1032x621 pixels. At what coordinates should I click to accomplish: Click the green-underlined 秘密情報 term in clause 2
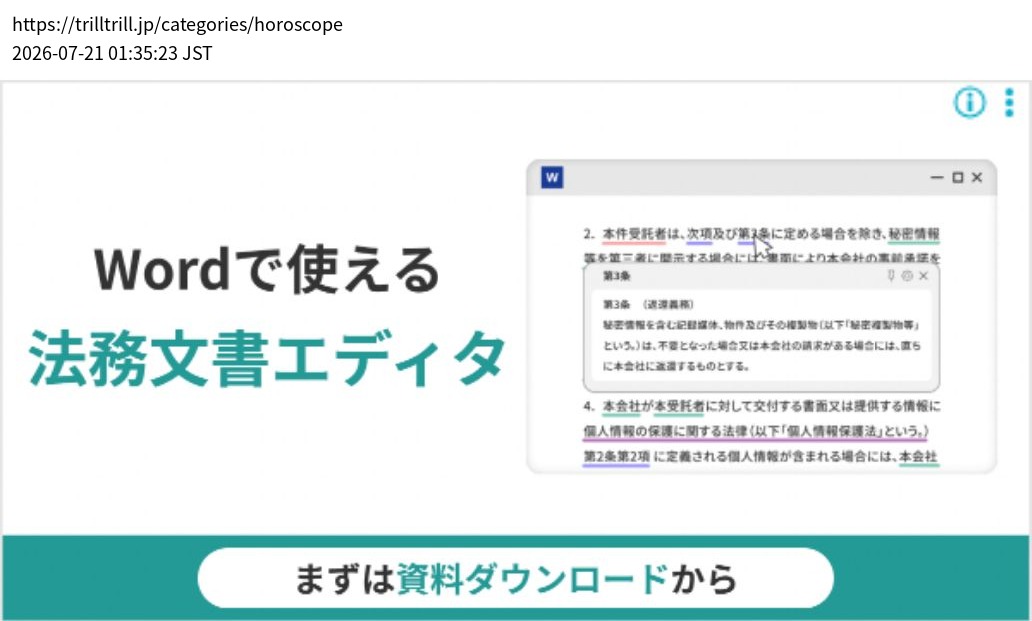914,234
